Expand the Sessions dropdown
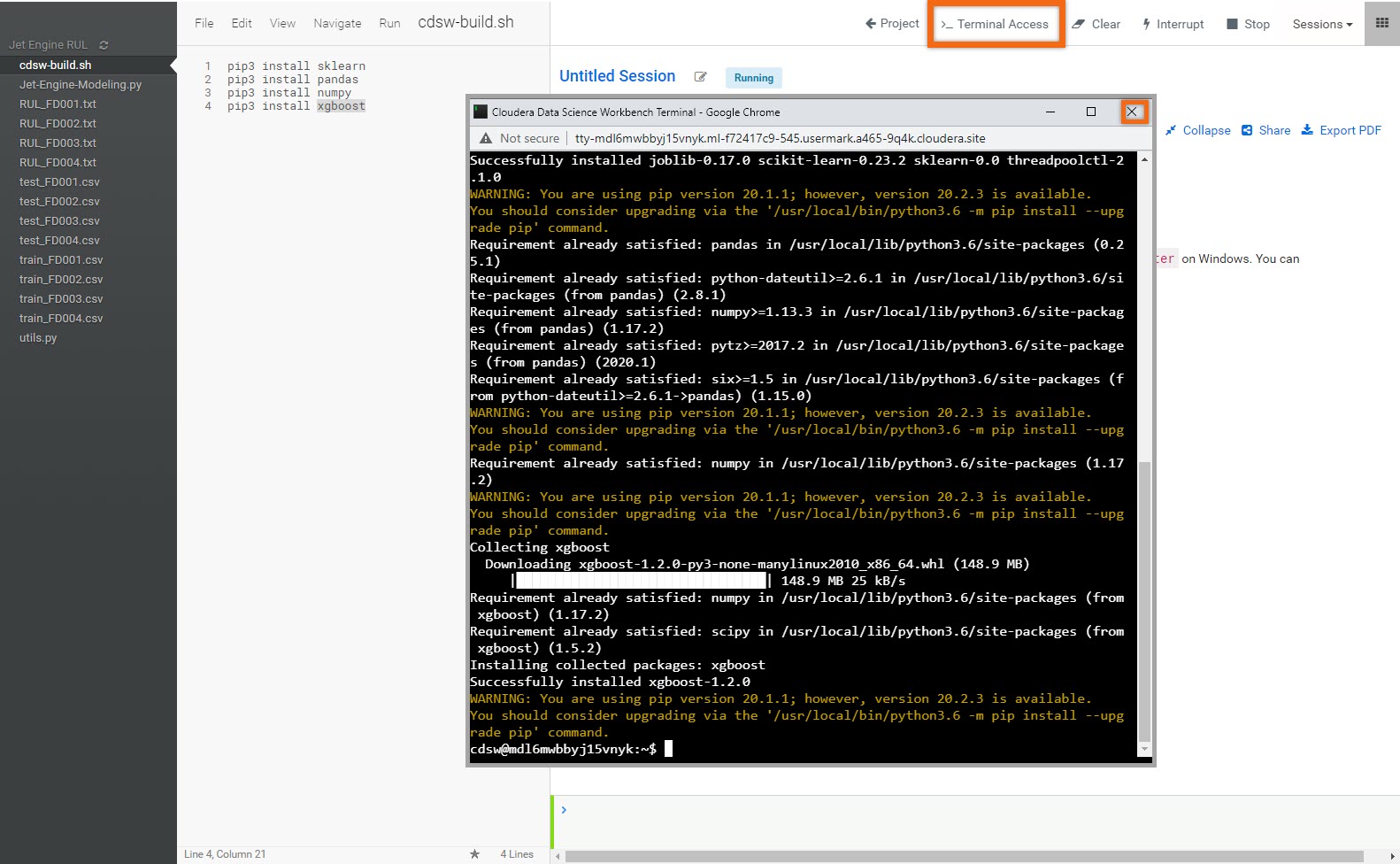The height and width of the screenshot is (864, 1400). [1321, 24]
